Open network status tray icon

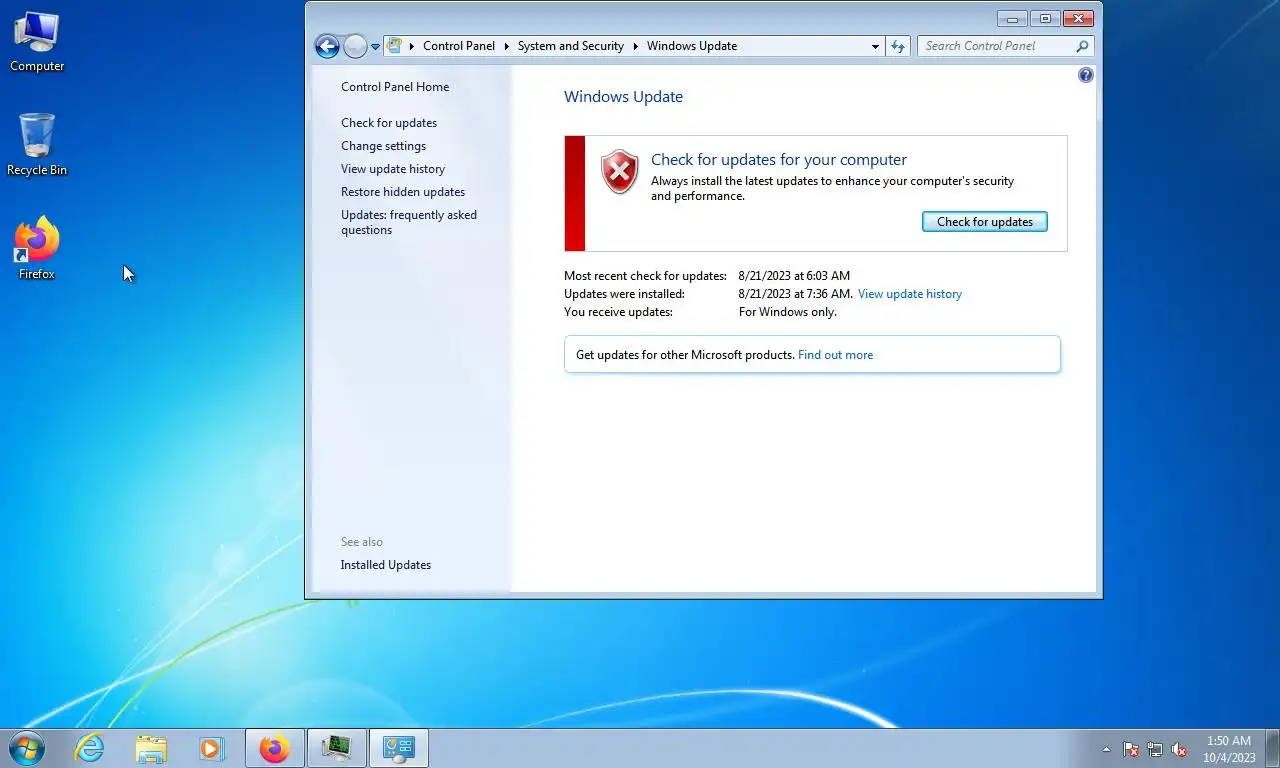(1155, 749)
